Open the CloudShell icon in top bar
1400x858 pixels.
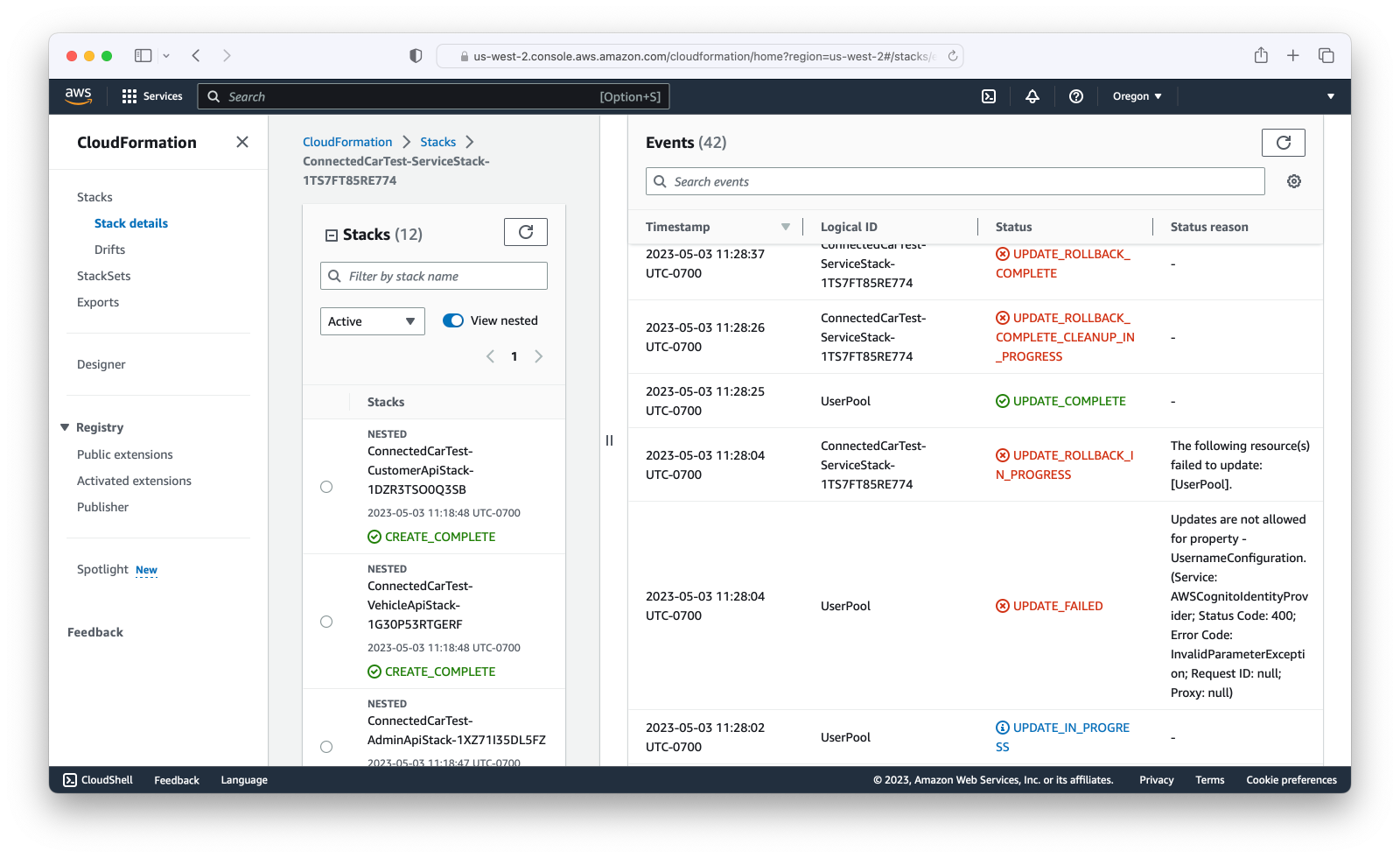click(x=989, y=96)
